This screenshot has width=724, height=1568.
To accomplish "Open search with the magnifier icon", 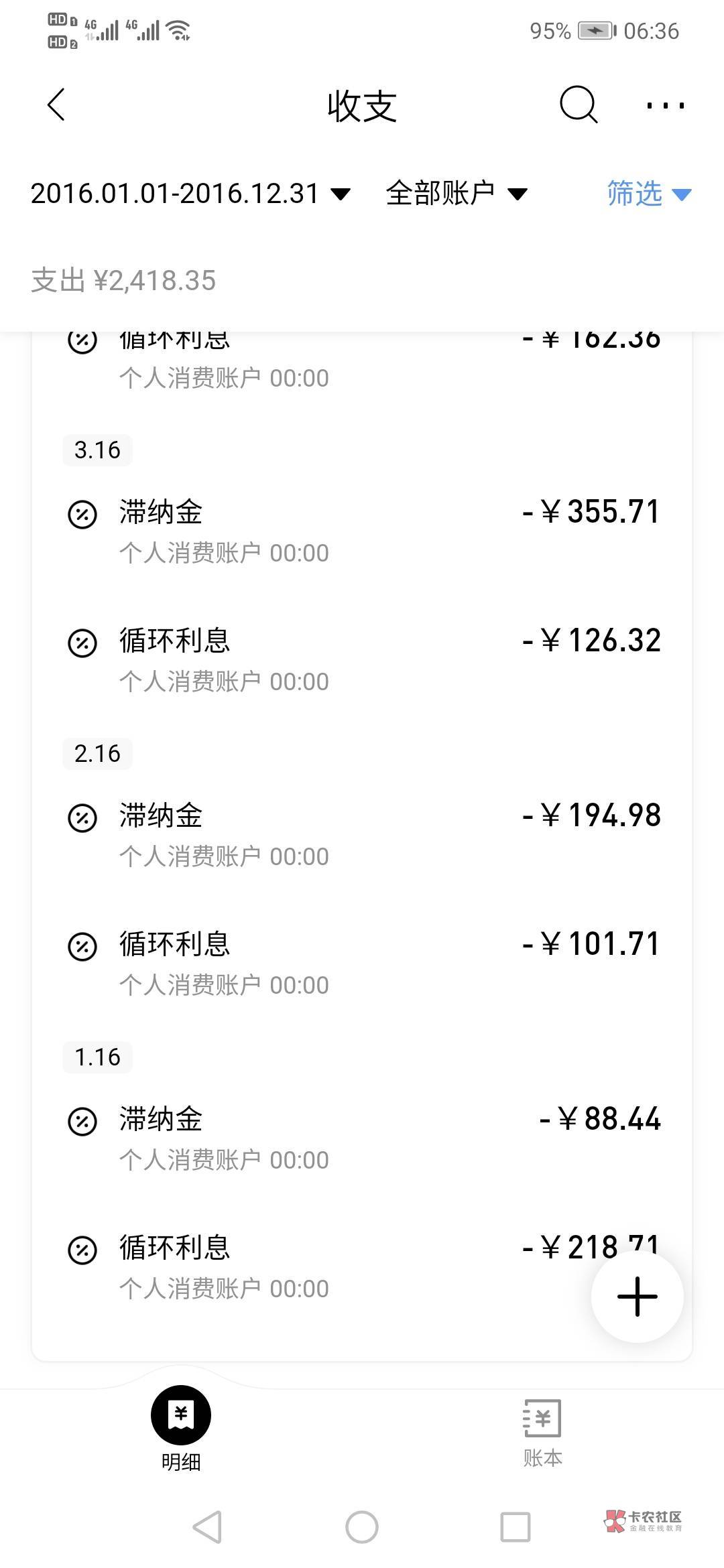I will point(578,105).
